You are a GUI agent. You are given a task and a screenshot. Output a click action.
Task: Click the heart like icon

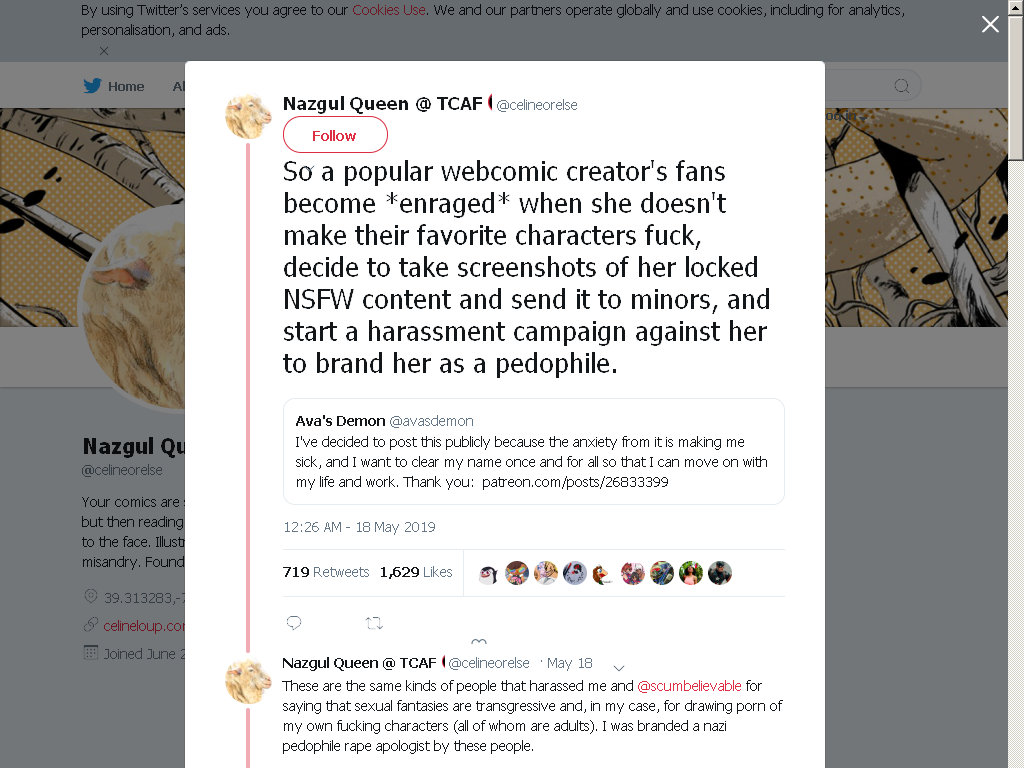click(479, 641)
